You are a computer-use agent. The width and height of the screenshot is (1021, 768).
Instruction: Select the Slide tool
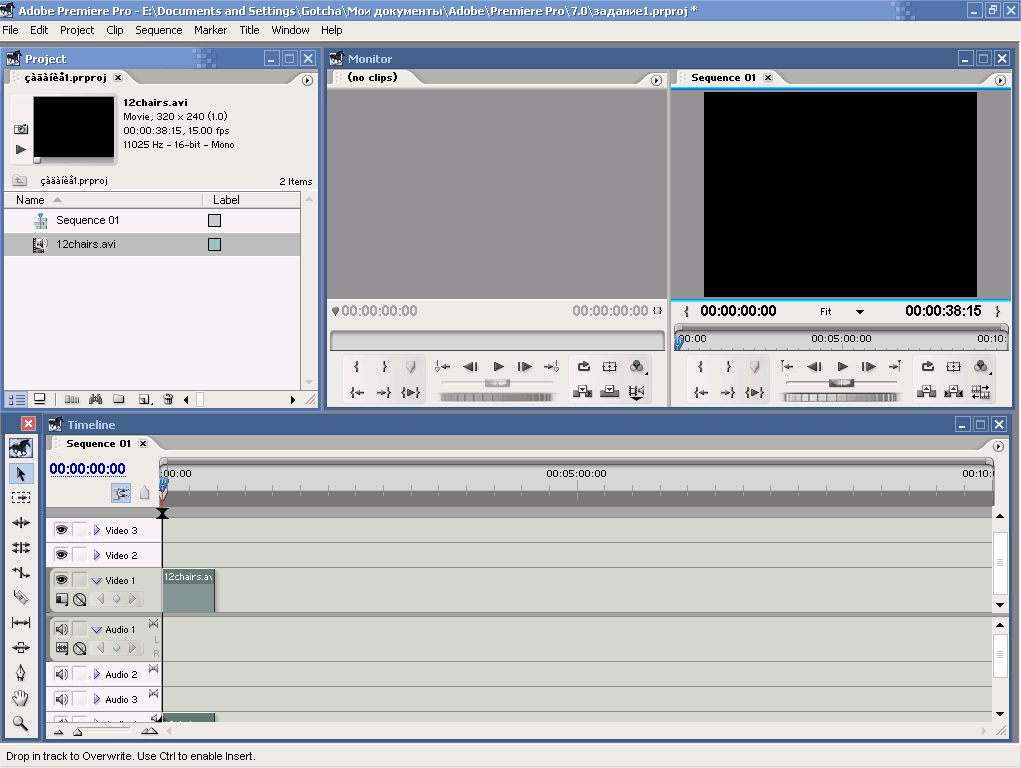coord(21,647)
